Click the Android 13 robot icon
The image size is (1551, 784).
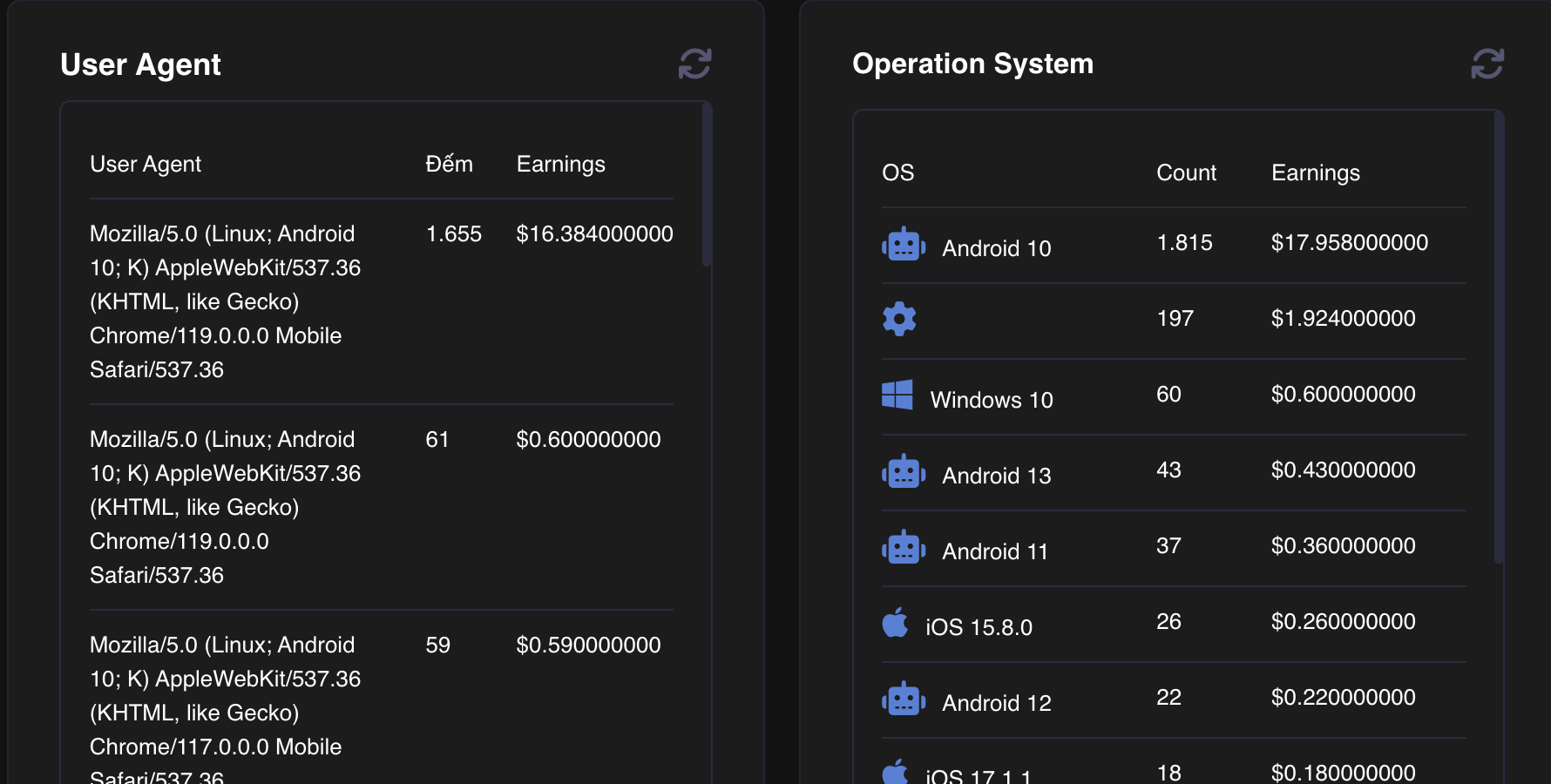(903, 472)
